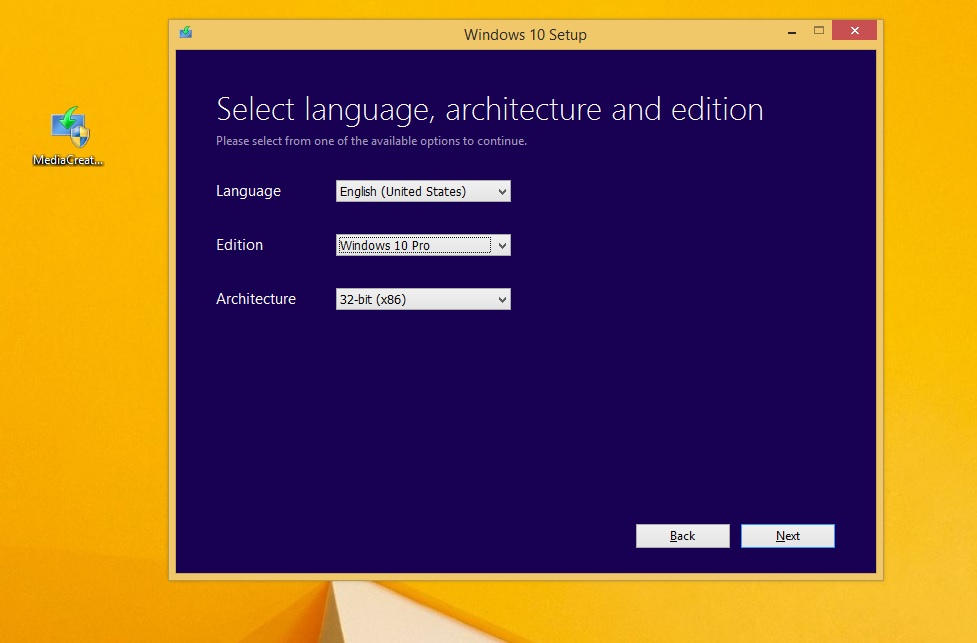Click the Windows 10 Setup title bar icon
This screenshot has width=977, height=643.
(x=186, y=32)
